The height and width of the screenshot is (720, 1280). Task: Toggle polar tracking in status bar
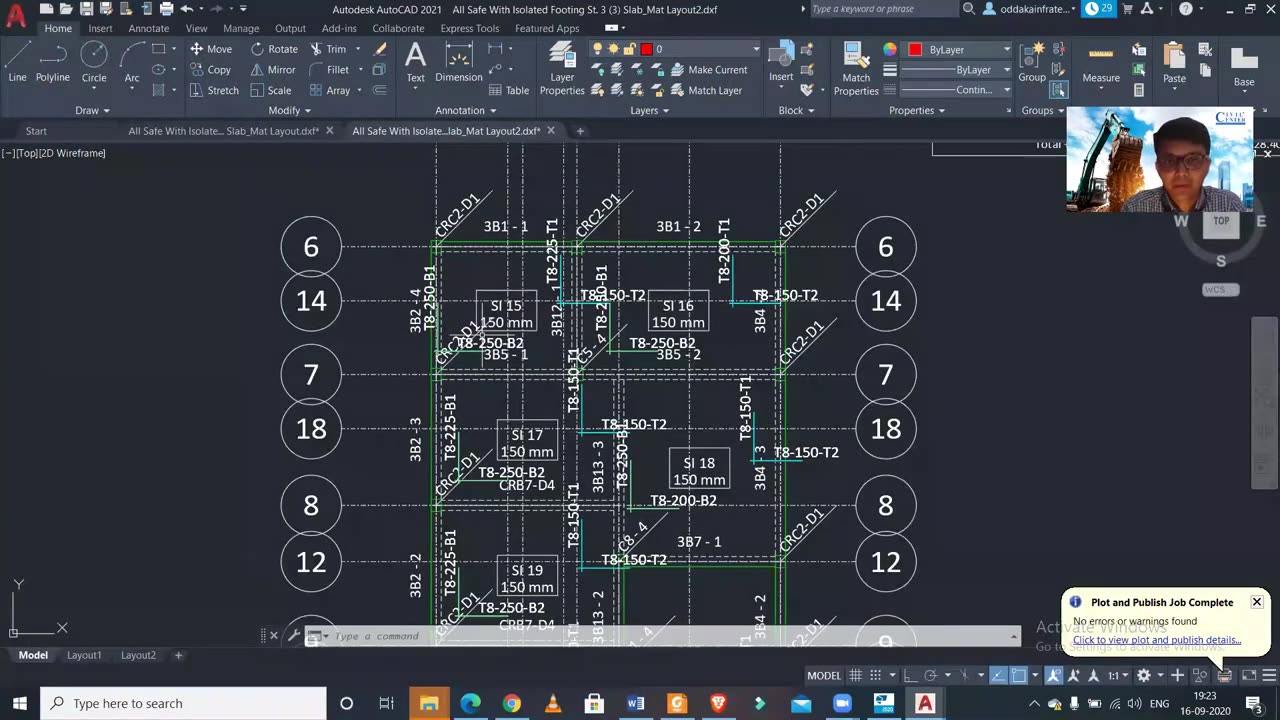930,676
